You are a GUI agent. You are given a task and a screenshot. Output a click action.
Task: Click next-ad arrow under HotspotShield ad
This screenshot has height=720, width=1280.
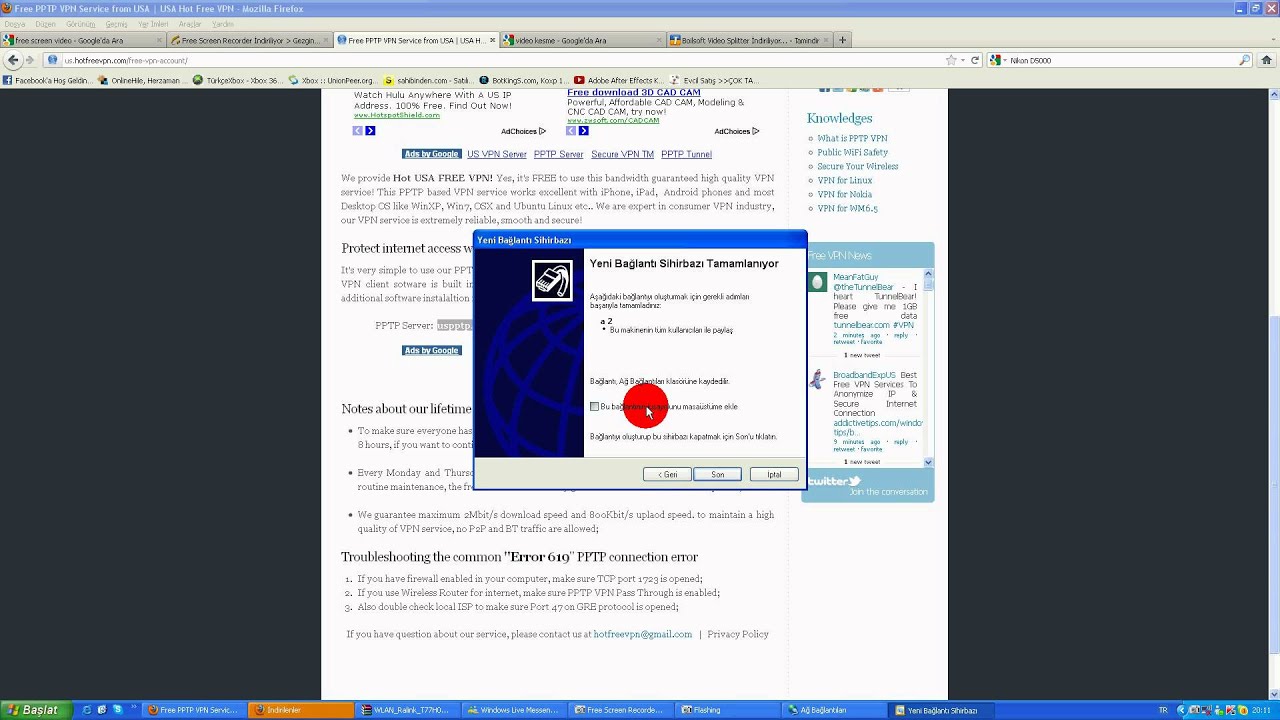click(x=370, y=131)
